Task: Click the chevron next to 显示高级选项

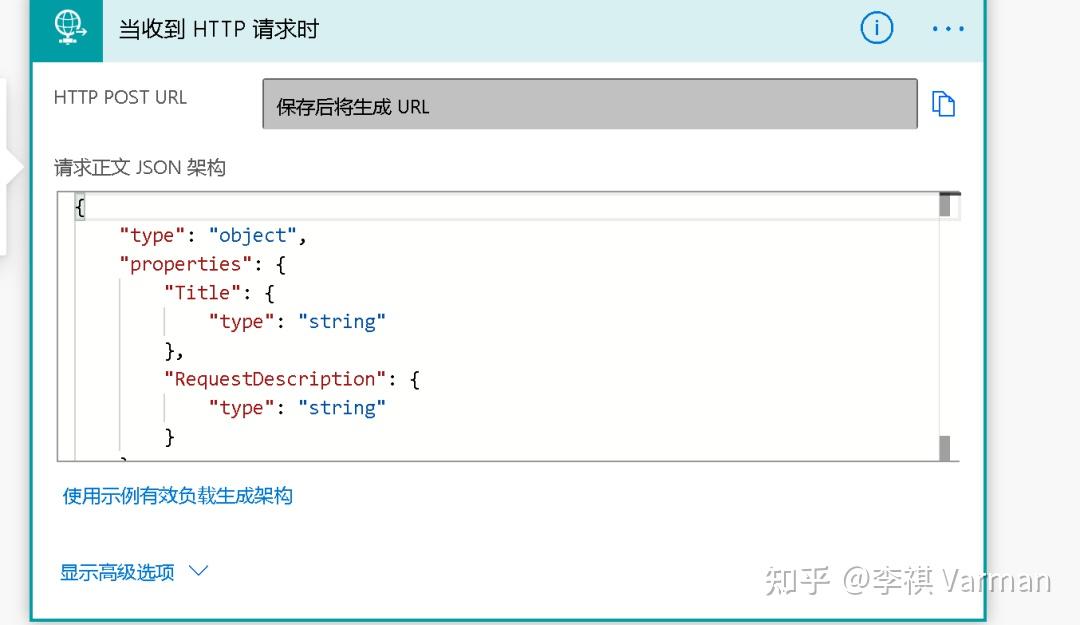Action: point(197,571)
